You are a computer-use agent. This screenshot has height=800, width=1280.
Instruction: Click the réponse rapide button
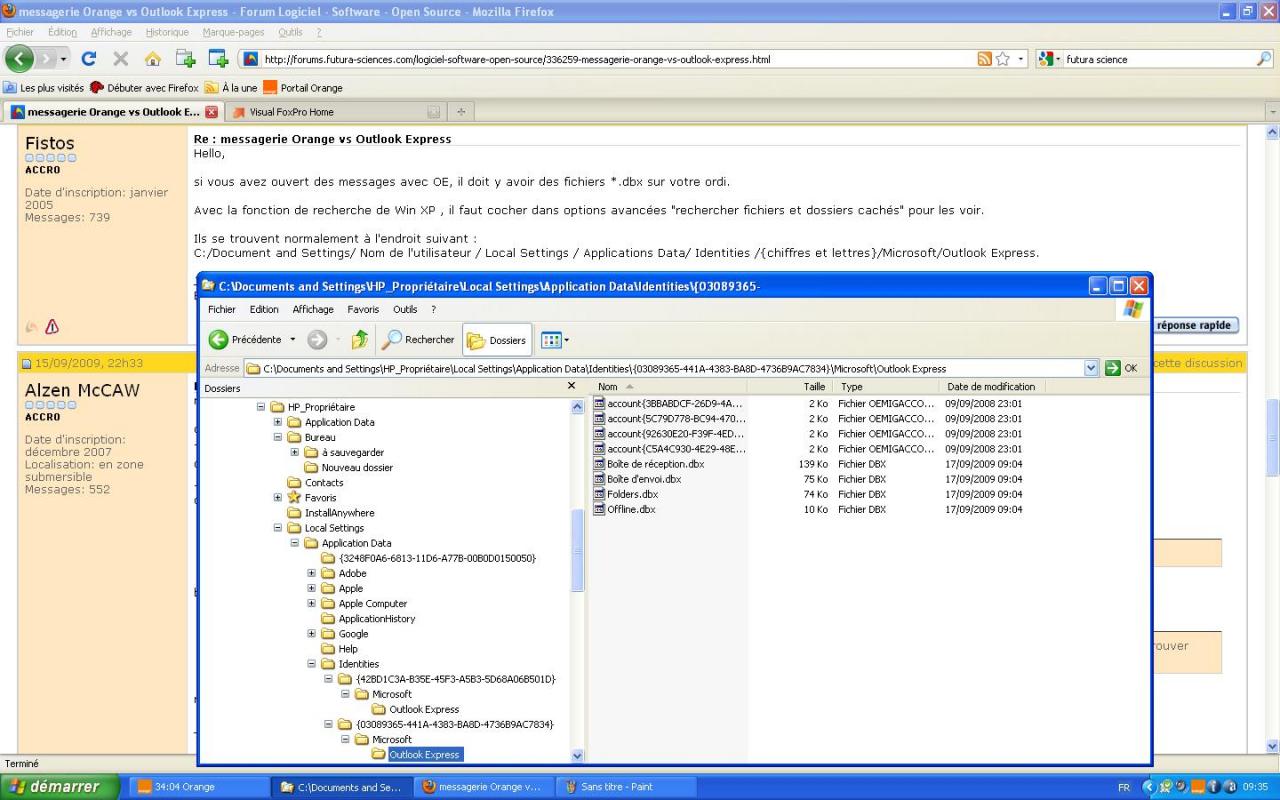[x=1196, y=325]
